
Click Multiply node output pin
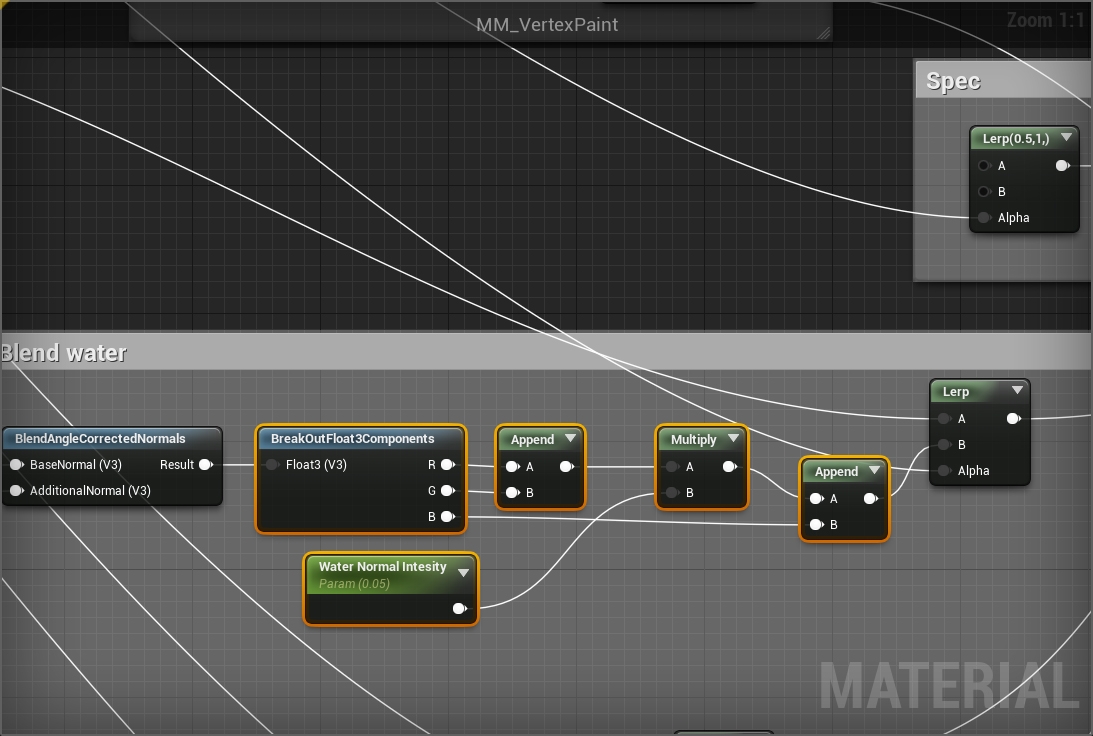pos(730,467)
